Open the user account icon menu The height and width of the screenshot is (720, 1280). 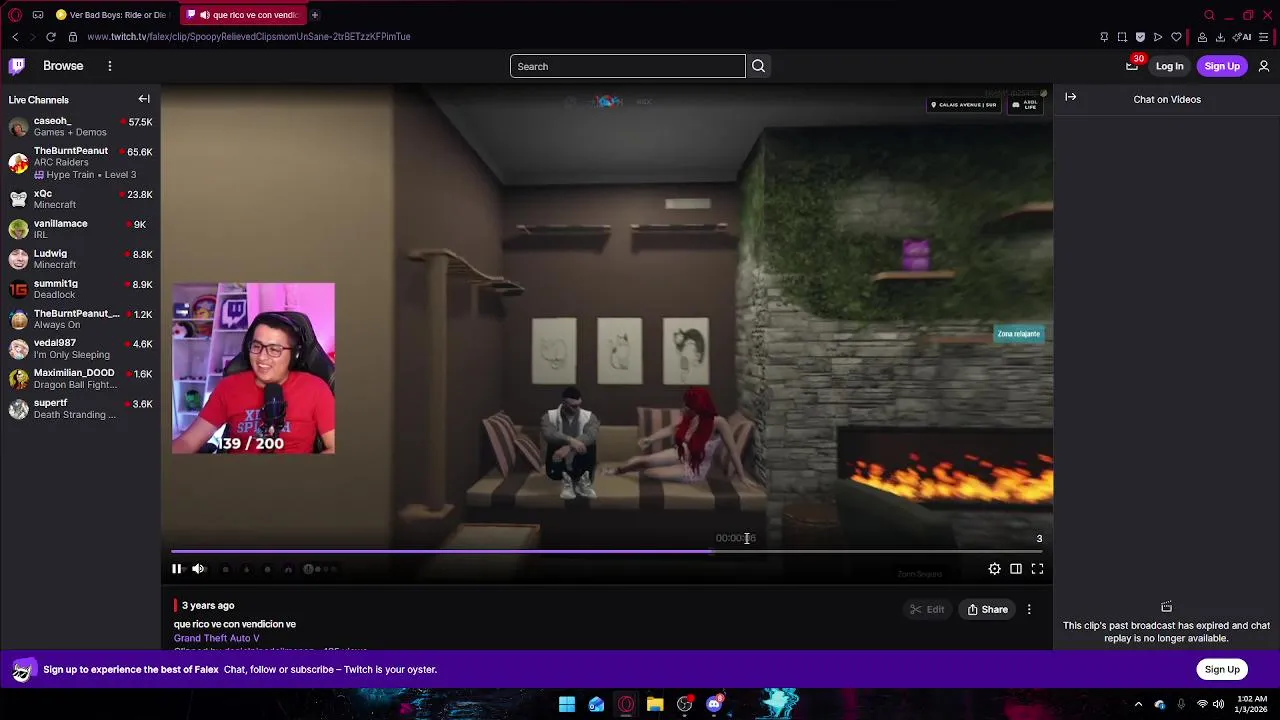1264,66
